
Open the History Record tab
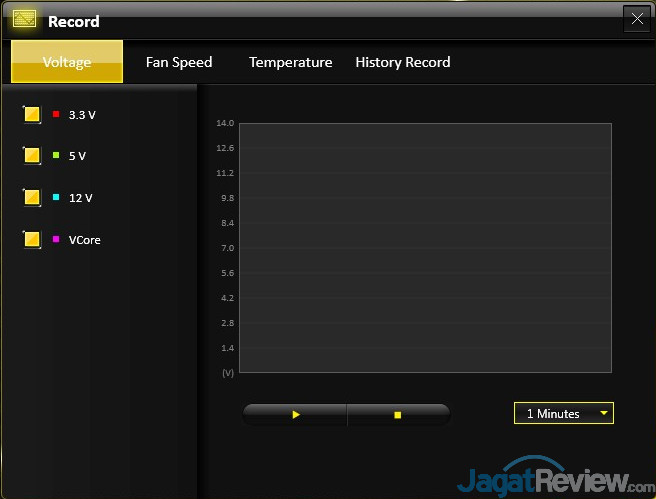403,62
